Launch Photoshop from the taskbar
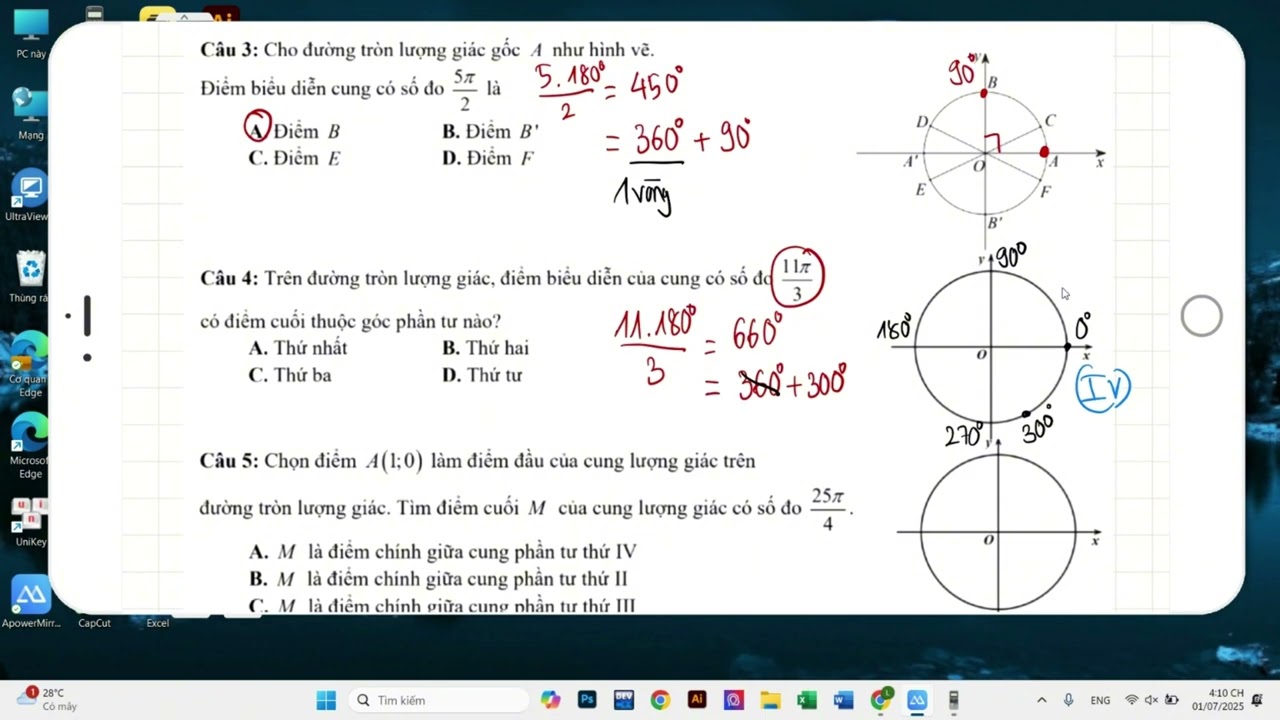This screenshot has height=720, width=1280. (x=587, y=700)
